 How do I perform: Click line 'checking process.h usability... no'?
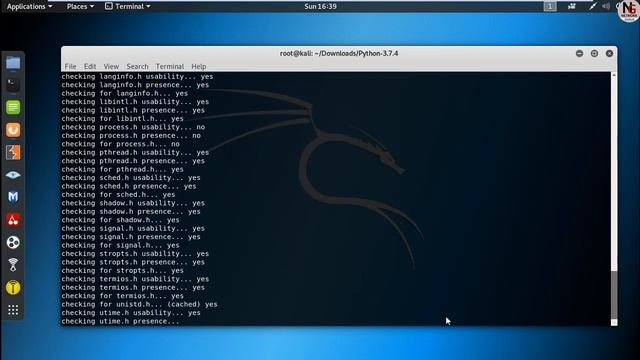pos(133,127)
